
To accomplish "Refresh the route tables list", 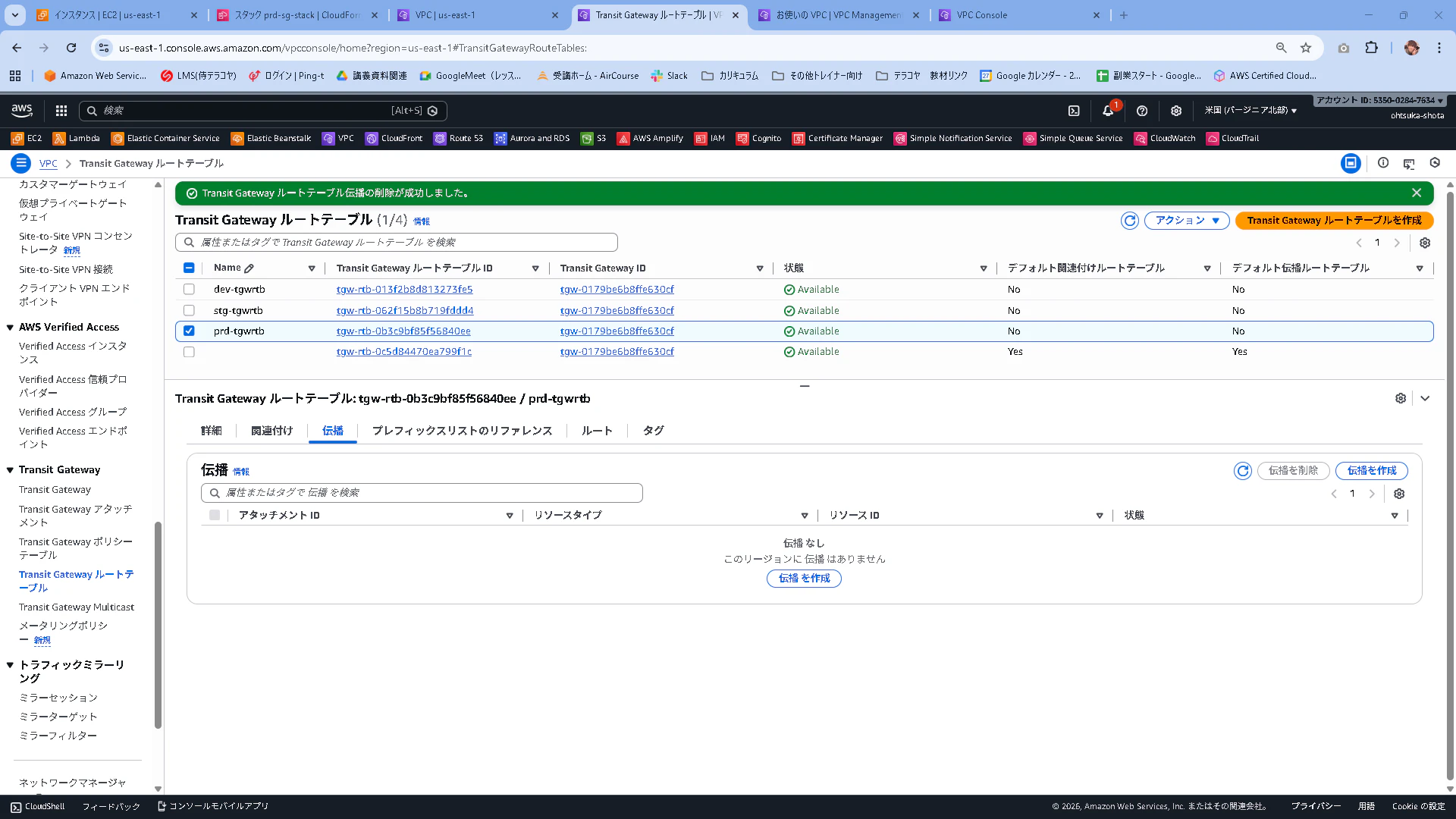I will (1130, 221).
